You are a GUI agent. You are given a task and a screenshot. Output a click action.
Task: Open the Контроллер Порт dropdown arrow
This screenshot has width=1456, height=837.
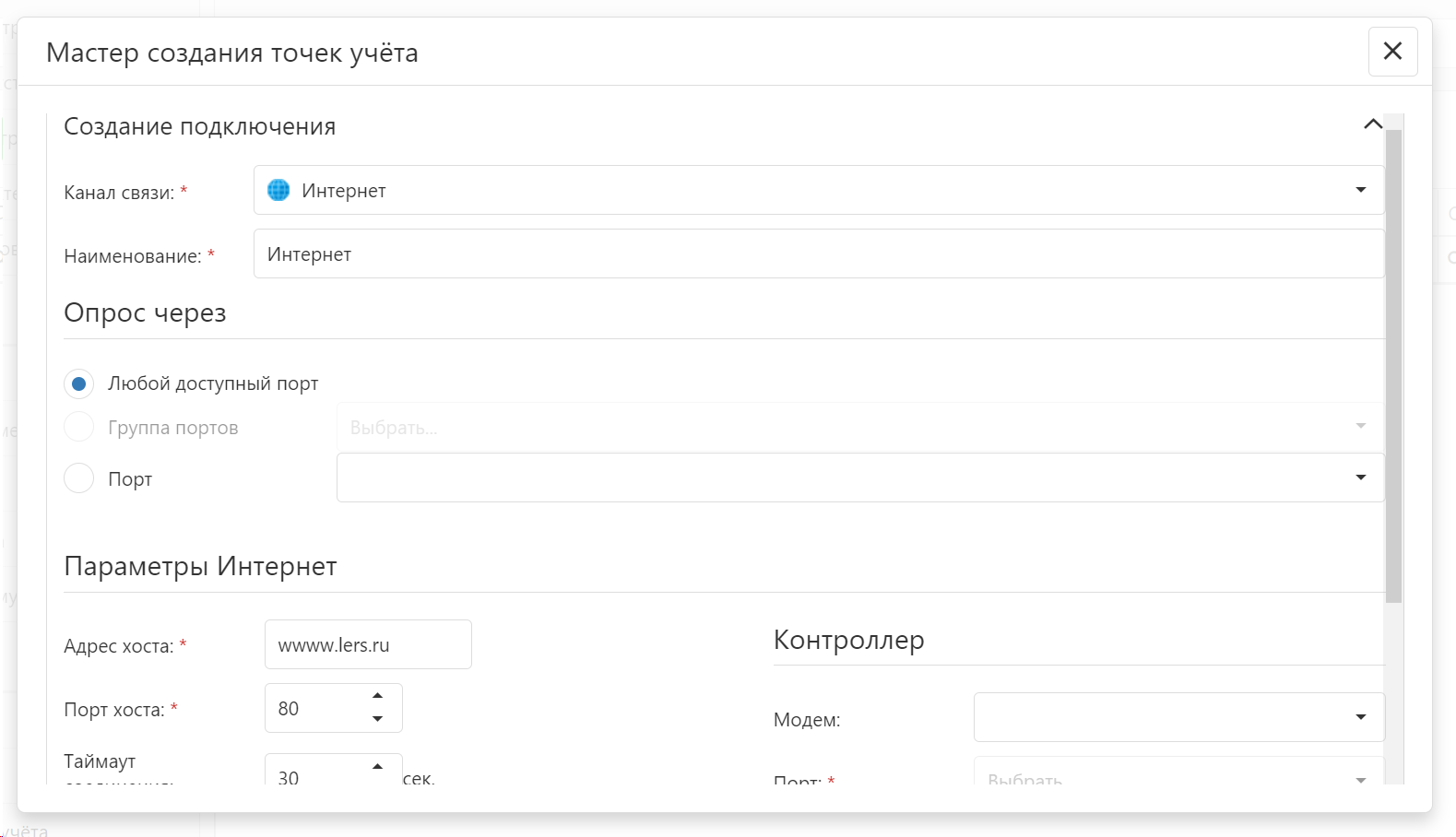(1360, 779)
